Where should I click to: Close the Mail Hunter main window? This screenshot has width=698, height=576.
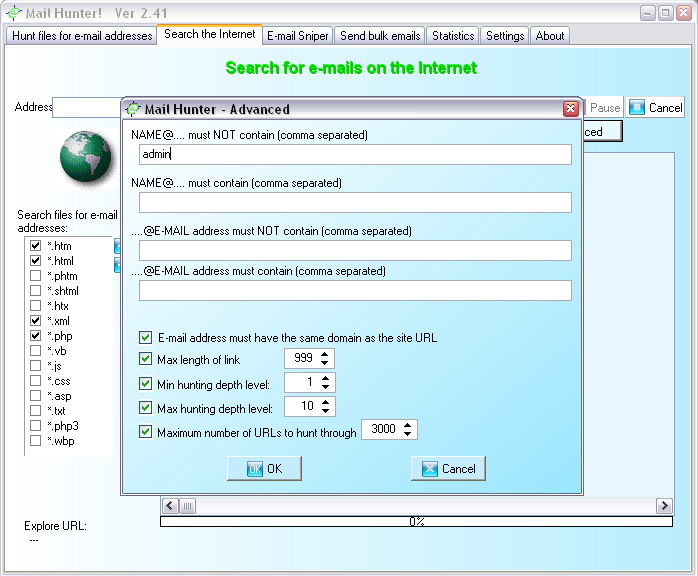(x=683, y=13)
